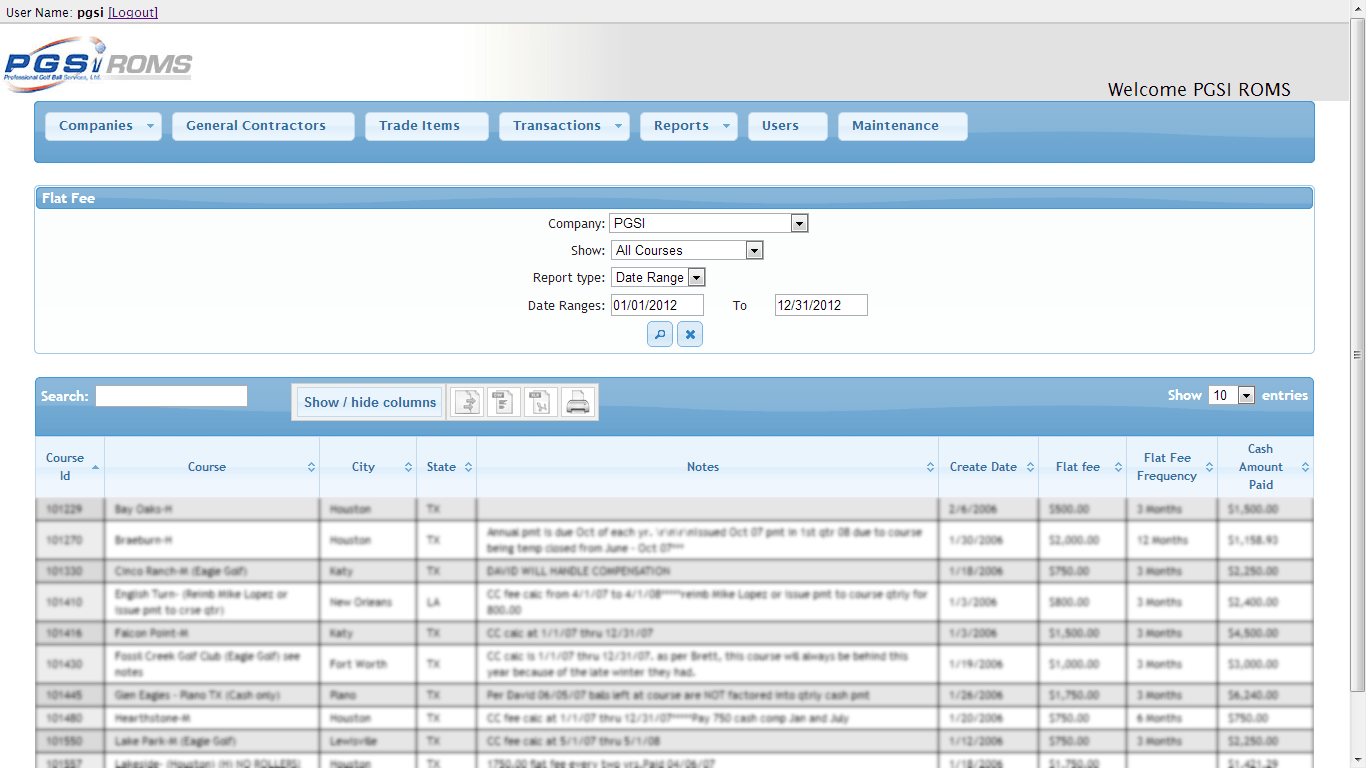Change the entries-per-page dropdown

(1231, 396)
